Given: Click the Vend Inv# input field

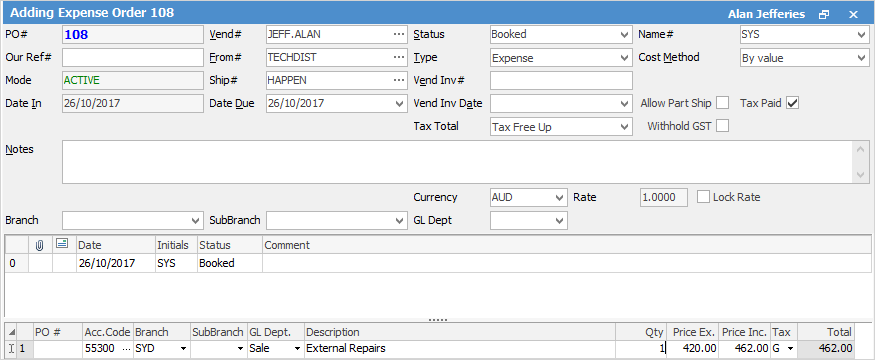Looking at the screenshot, I should coord(561,80).
